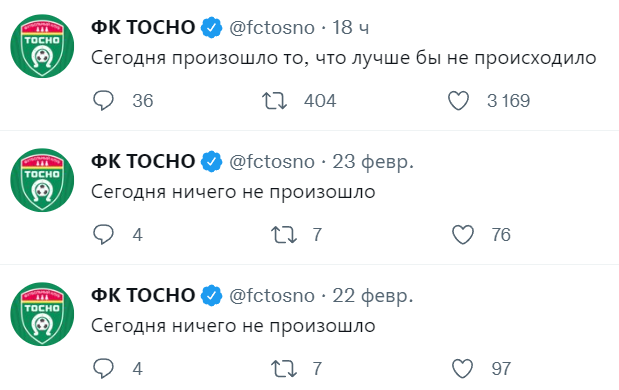This screenshot has width=619, height=390.
Task: Click verified badge on the top tweet
Action: click(x=212, y=28)
